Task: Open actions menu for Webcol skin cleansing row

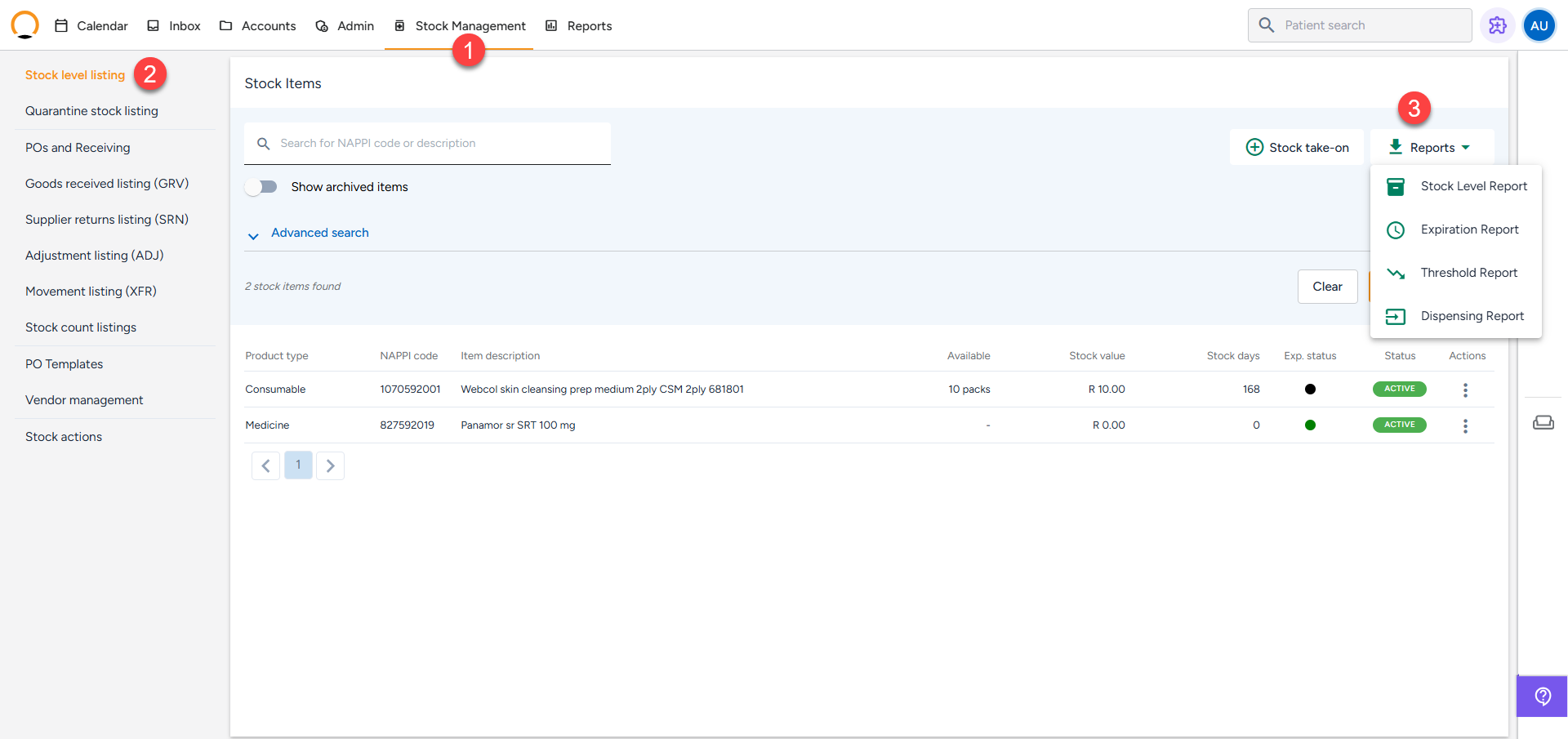Action: tap(1465, 390)
